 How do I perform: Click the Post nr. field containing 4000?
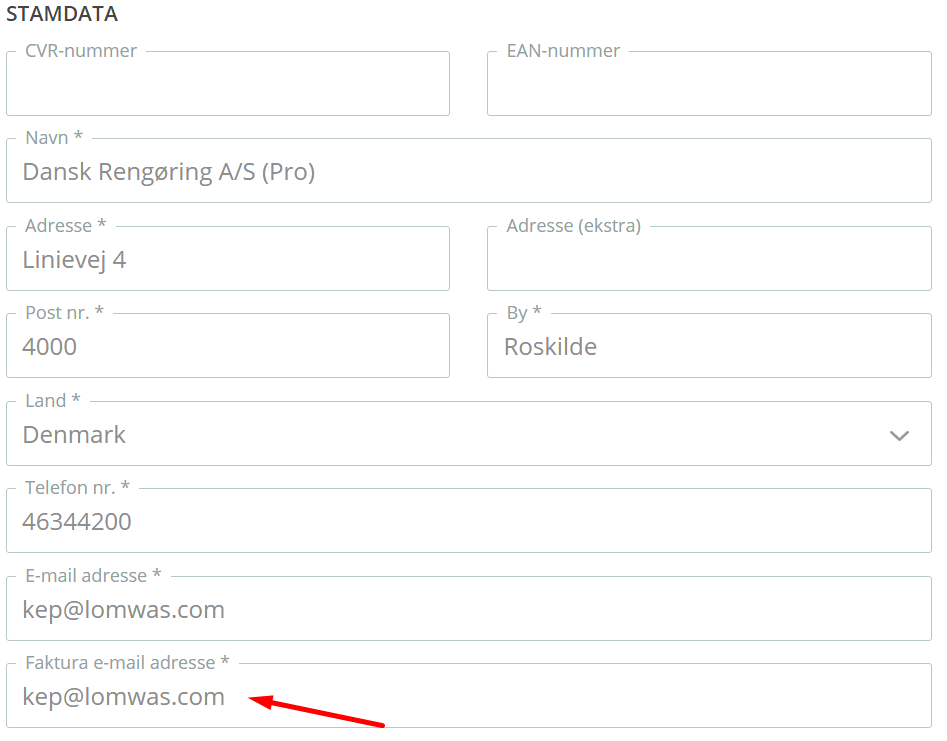click(x=228, y=345)
